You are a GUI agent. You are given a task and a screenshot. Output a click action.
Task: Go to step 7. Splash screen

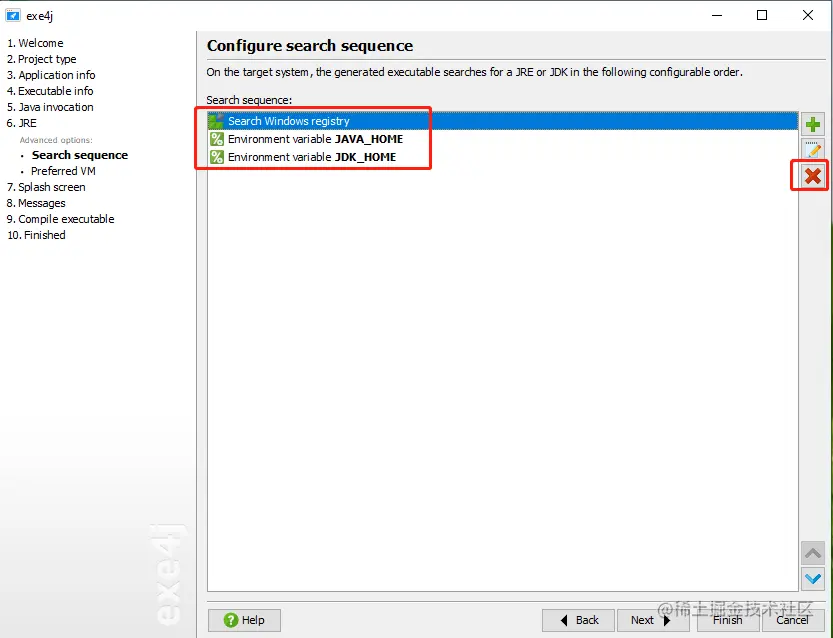[46, 187]
